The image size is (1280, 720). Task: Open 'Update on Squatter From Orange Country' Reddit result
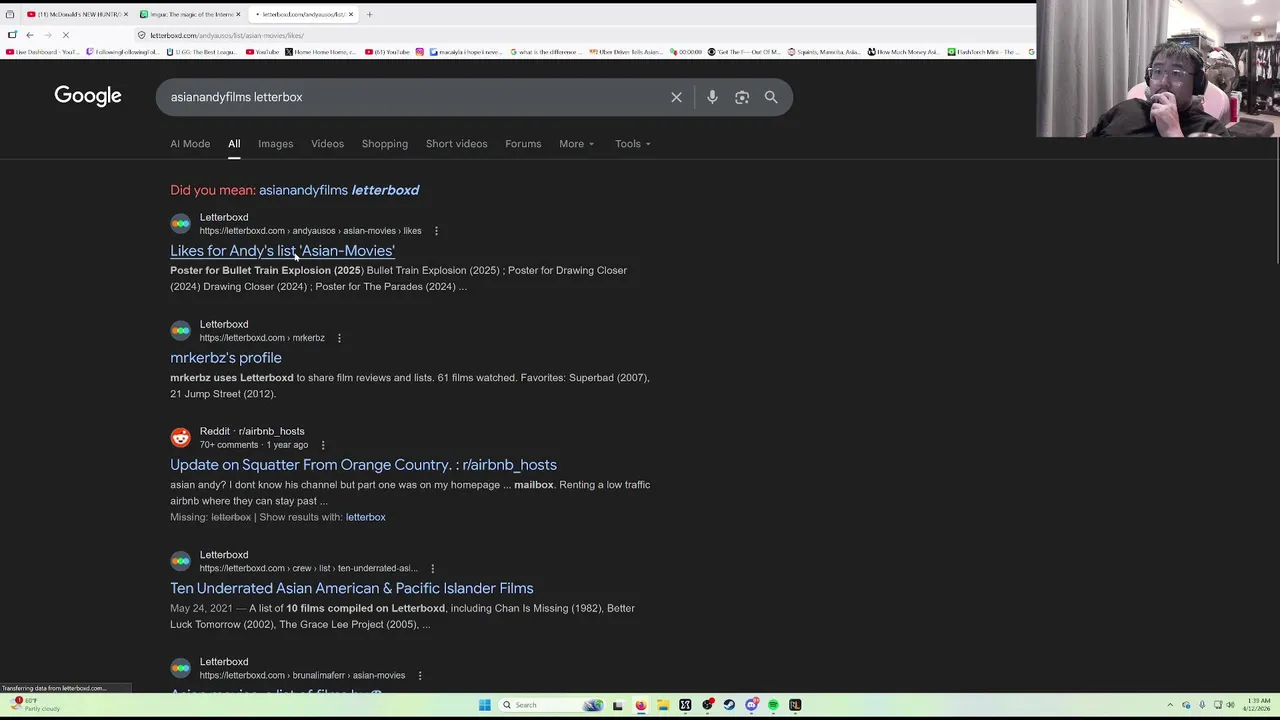pos(363,465)
